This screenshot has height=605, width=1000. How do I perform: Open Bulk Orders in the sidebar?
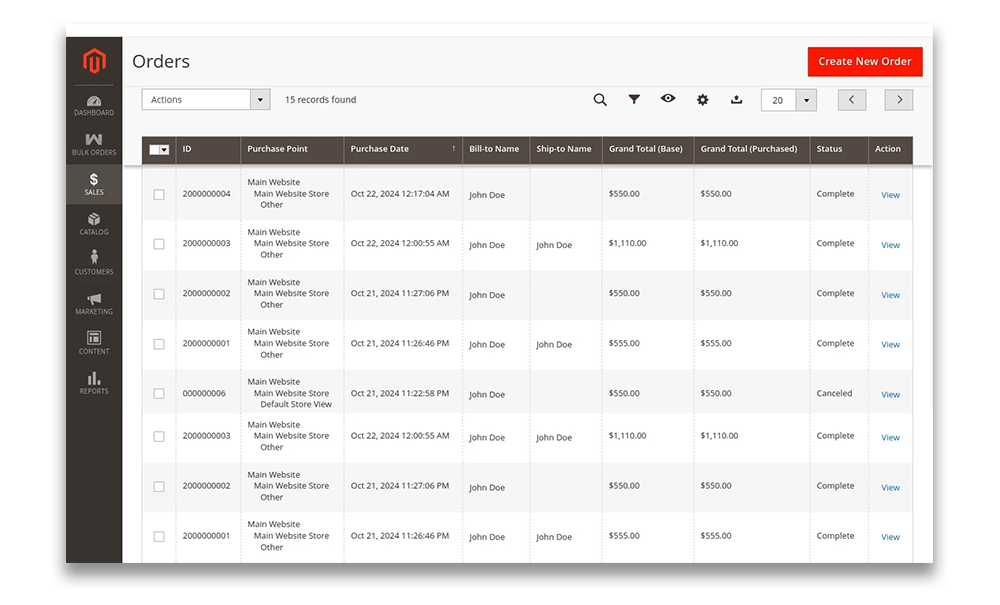pyautogui.click(x=94, y=145)
